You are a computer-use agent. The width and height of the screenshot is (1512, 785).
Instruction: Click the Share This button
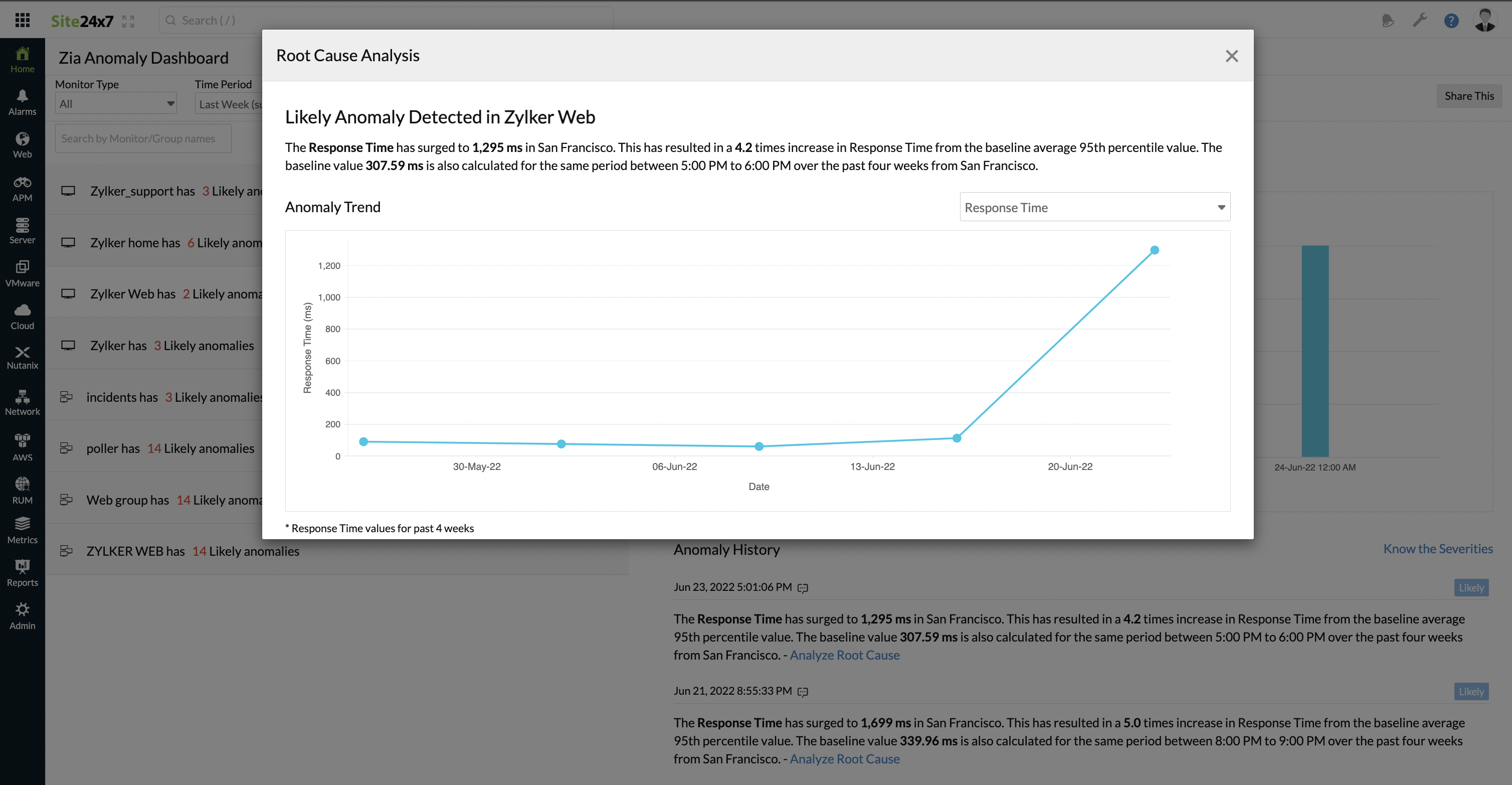point(1469,96)
